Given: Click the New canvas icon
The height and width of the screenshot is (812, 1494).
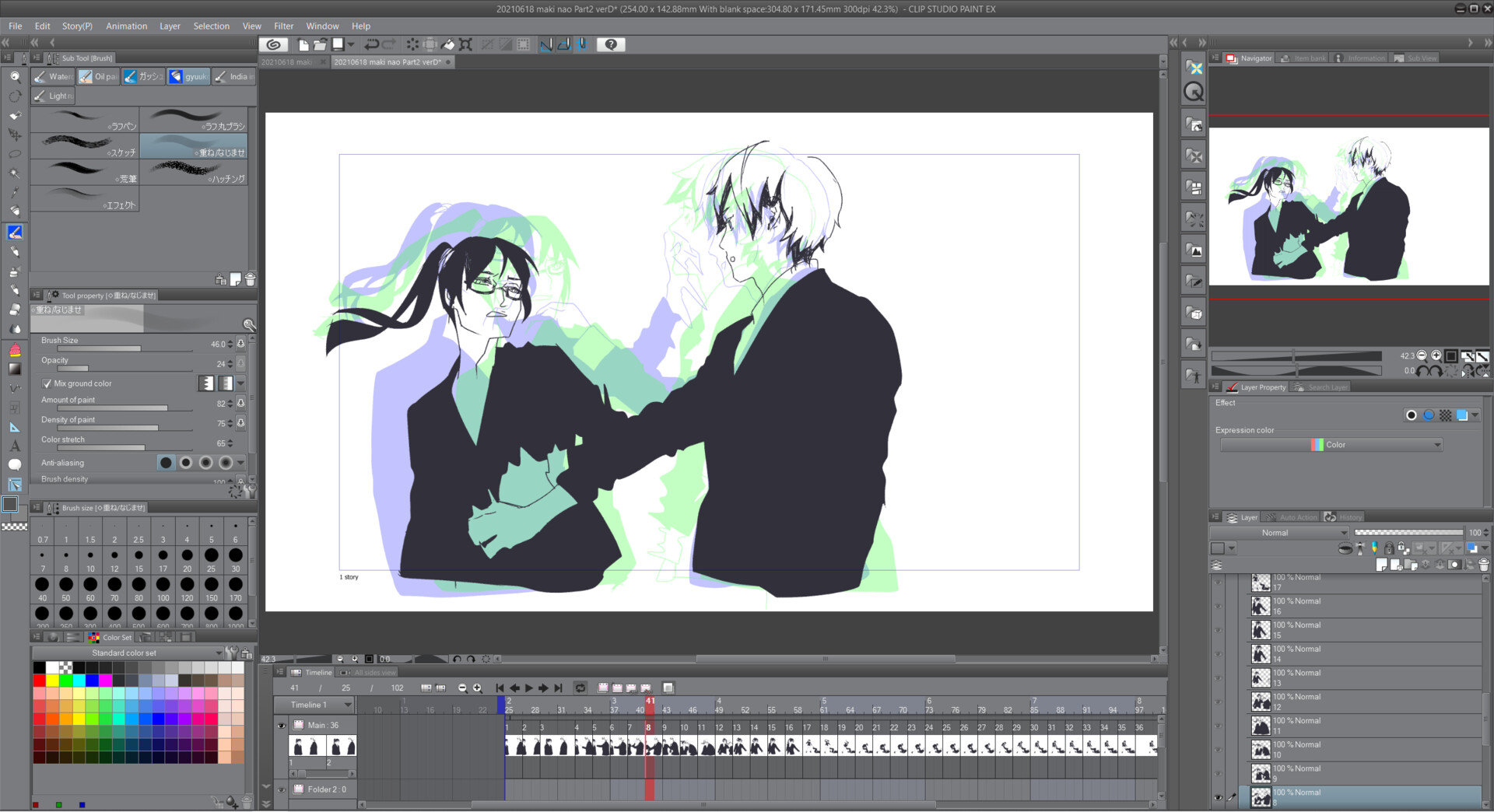Looking at the screenshot, I should click(303, 44).
